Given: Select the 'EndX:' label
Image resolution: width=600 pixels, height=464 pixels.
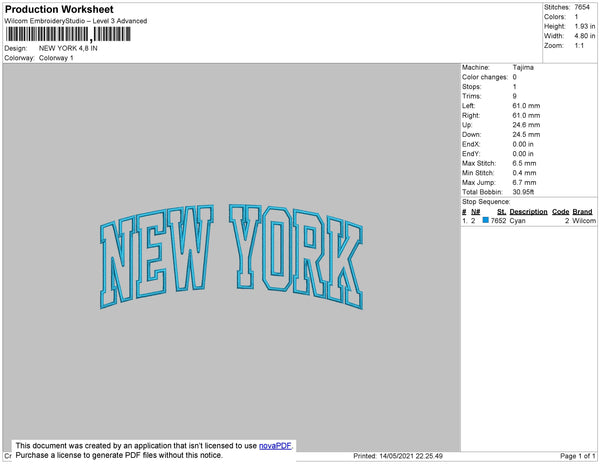Looking at the screenshot, I should pyautogui.click(x=471, y=144).
